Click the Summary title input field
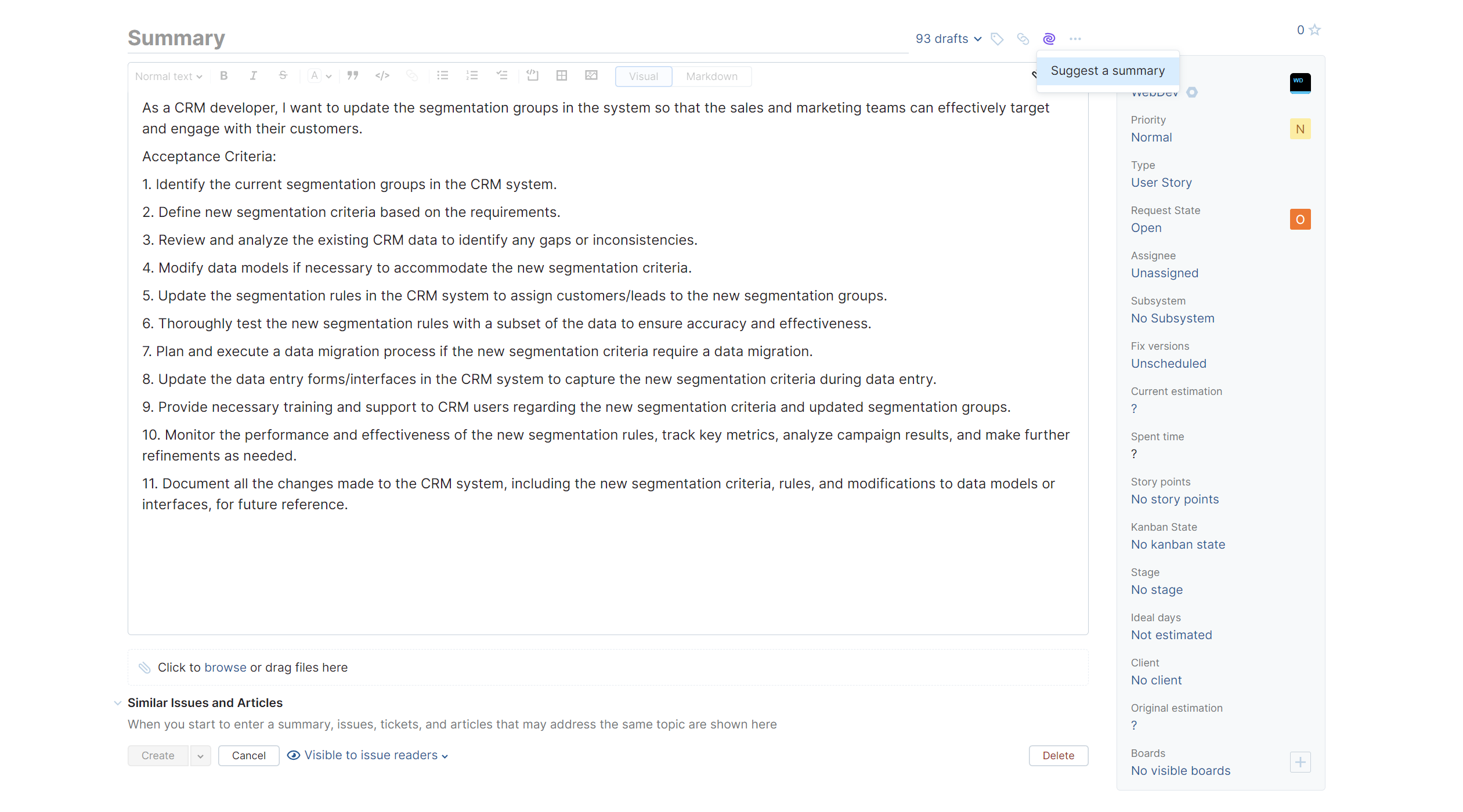This screenshot has height=812, width=1463. tap(516, 38)
